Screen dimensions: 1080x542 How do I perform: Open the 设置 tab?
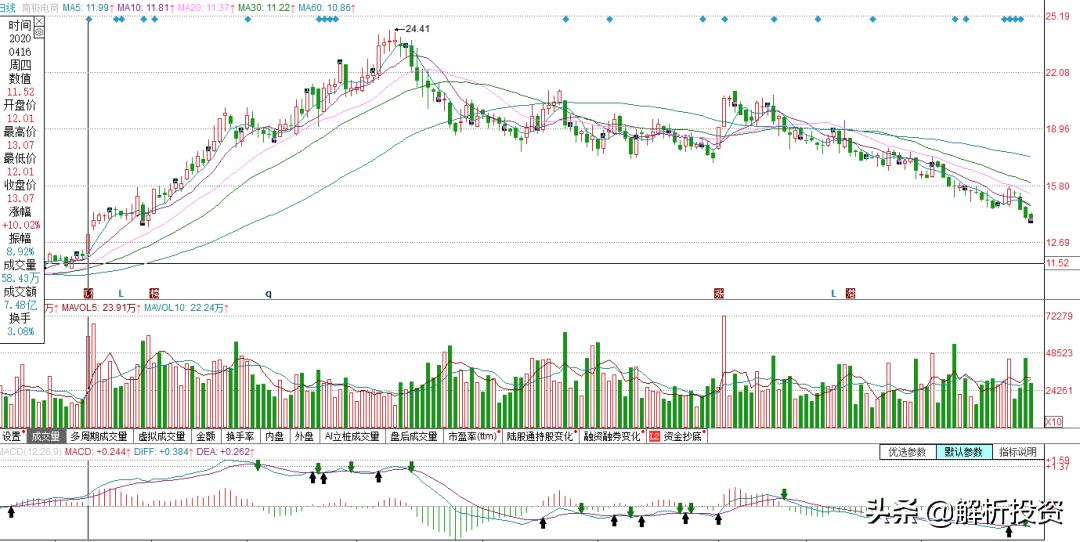[x=12, y=437]
